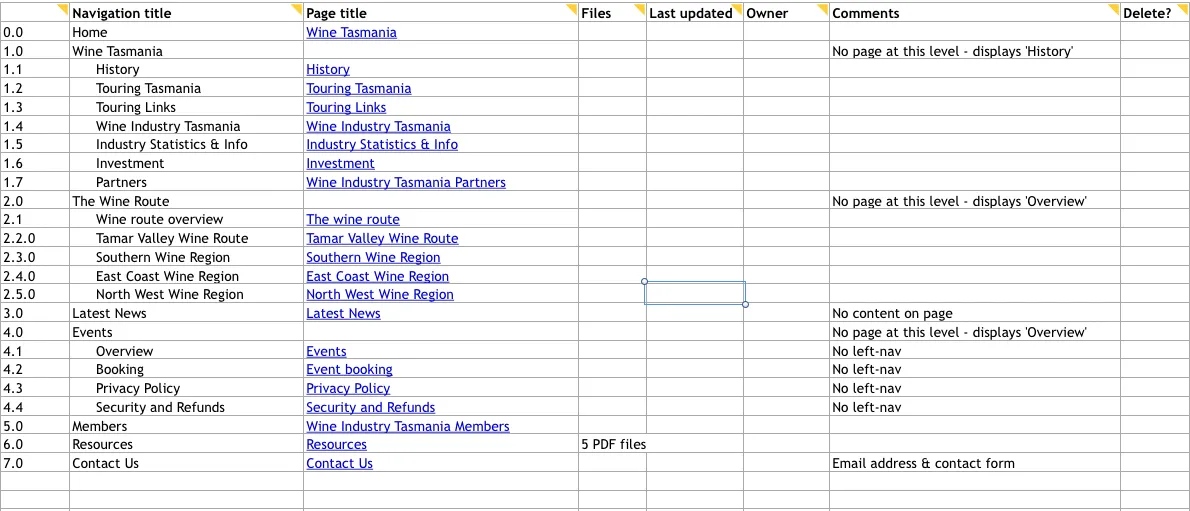This screenshot has width=1190, height=511.
Task: Select 'No left-nav' comment for Privacy Policy row
Action: tap(975, 389)
